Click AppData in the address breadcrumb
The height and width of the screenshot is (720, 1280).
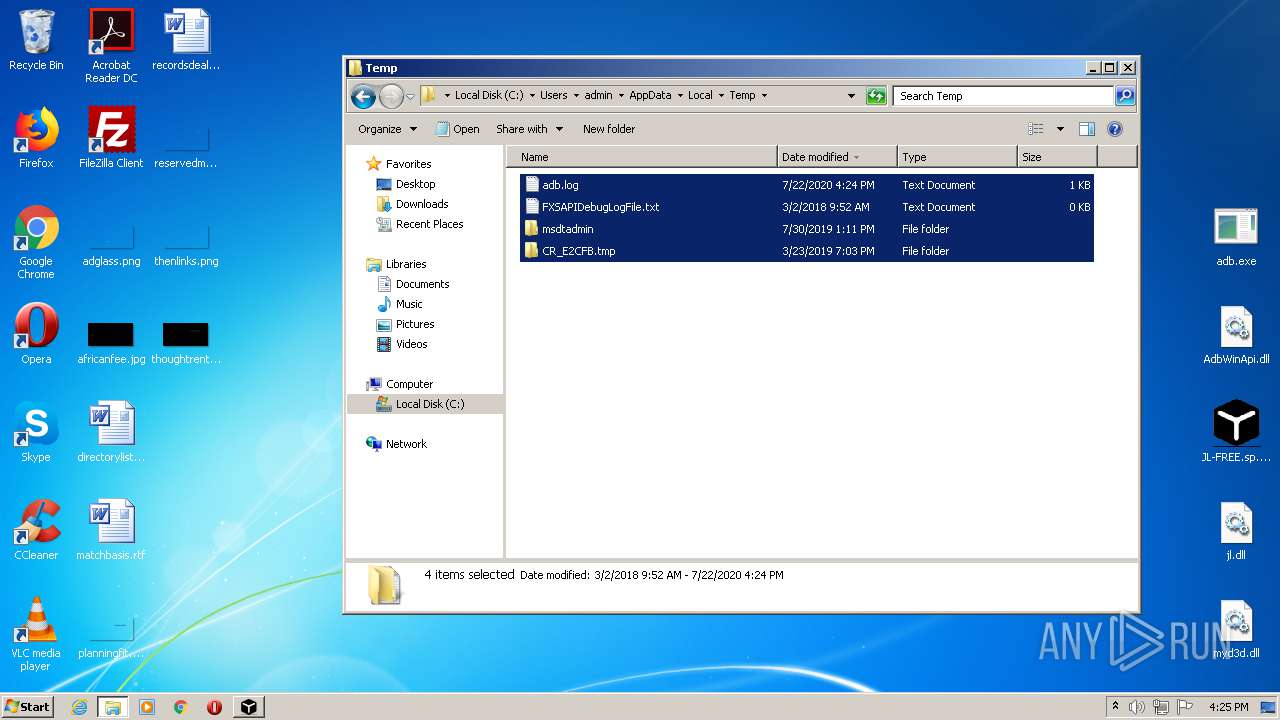tap(650, 96)
